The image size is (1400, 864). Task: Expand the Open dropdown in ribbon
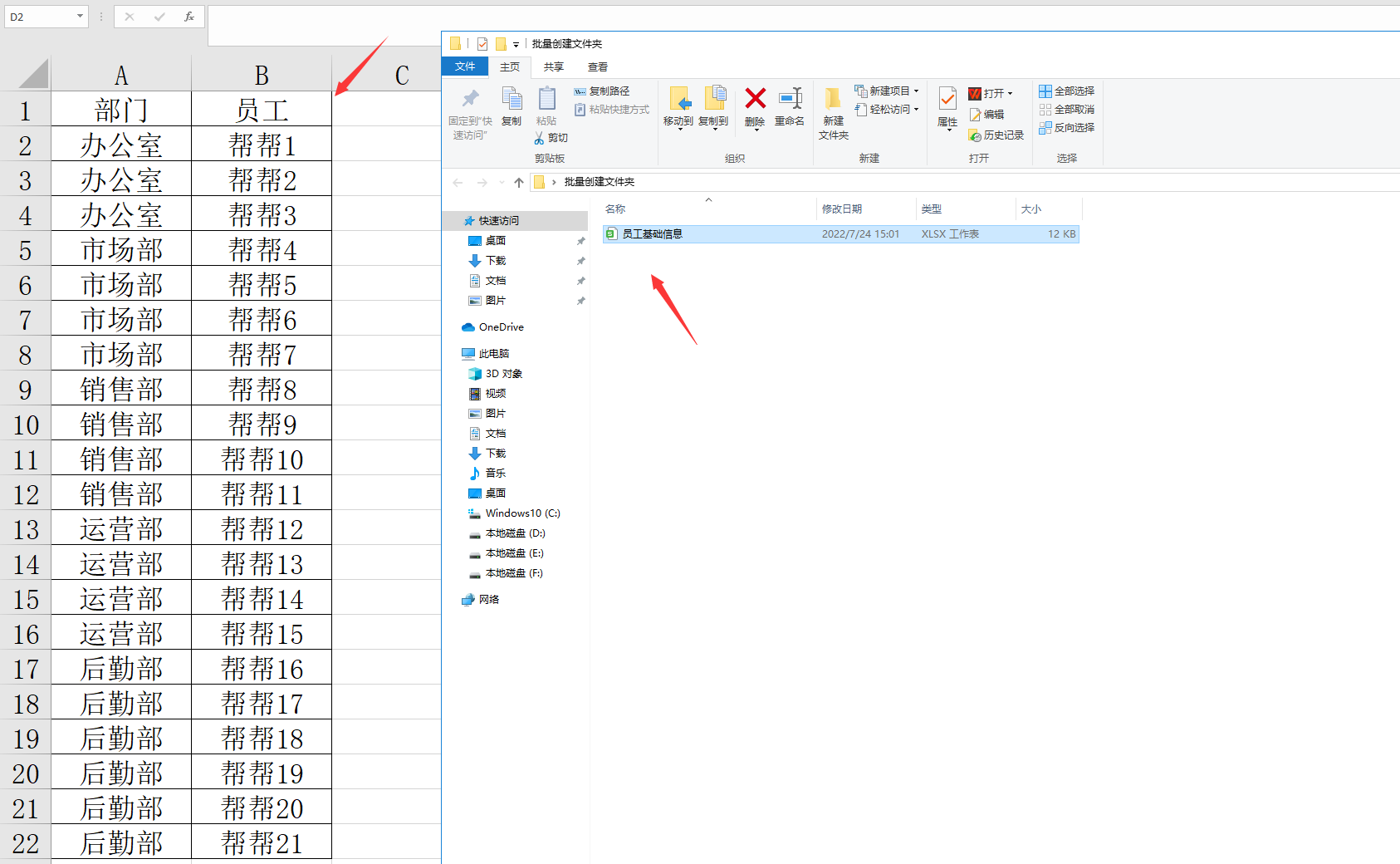(x=1011, y=94)
